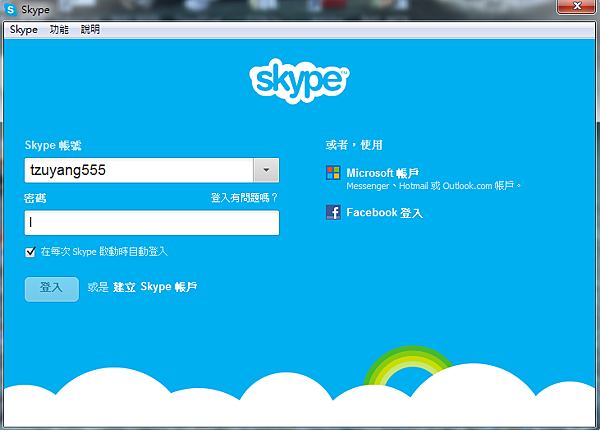600x430 pixels.
Task: Click the large Skype cloud logo
Action: point(299,81)
